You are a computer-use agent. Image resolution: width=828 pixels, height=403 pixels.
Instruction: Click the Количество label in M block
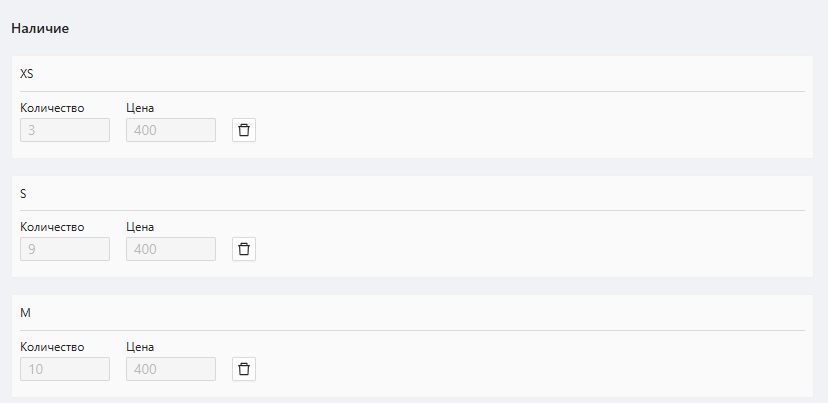click(52, 347)
